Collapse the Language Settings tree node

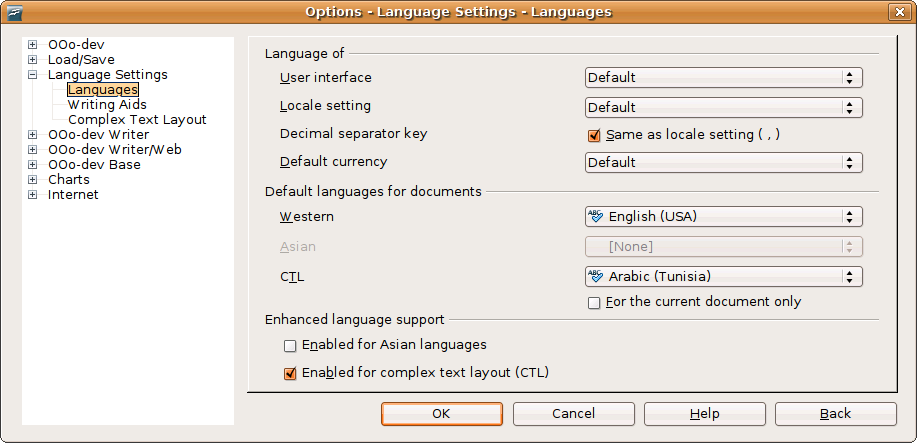(33, 75)
